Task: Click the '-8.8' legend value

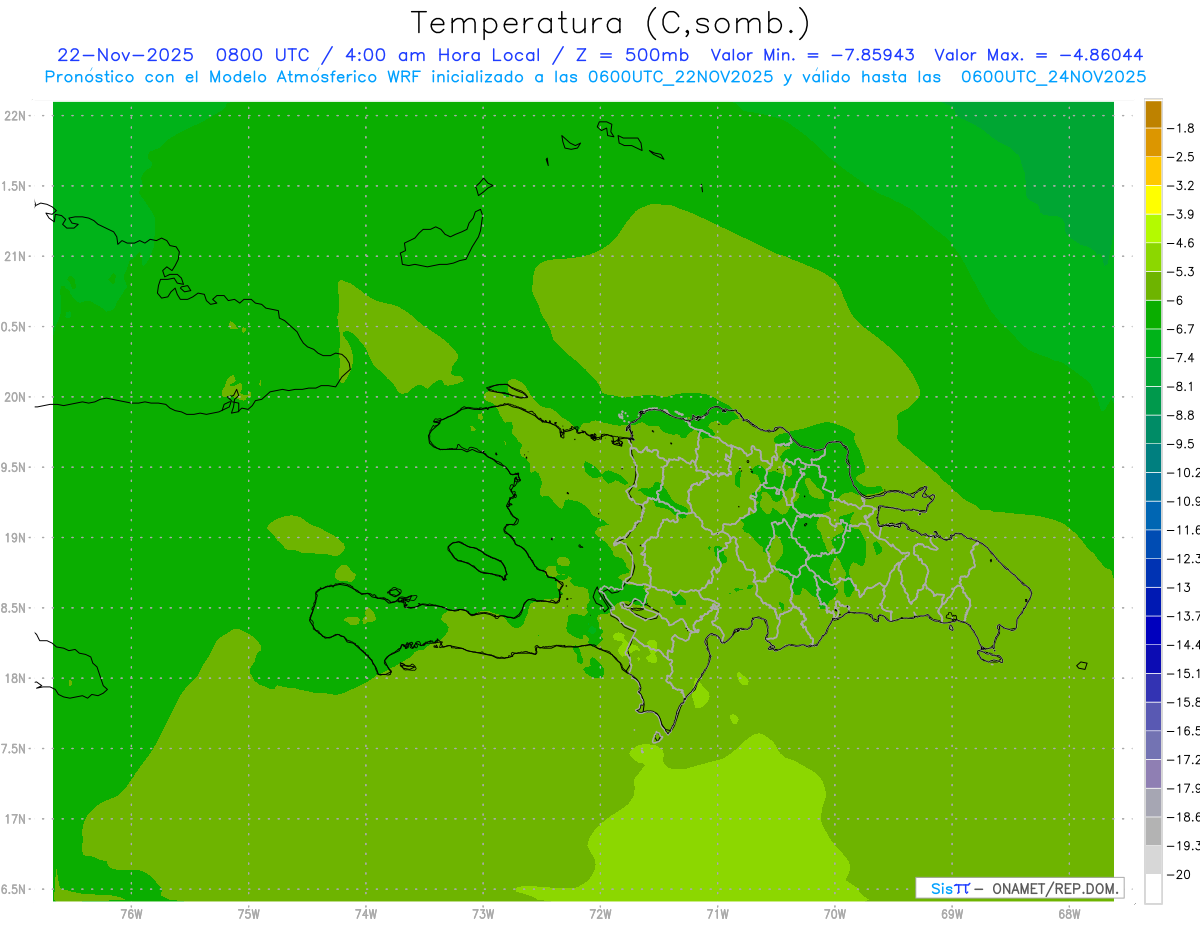Action: point(1182,415)
